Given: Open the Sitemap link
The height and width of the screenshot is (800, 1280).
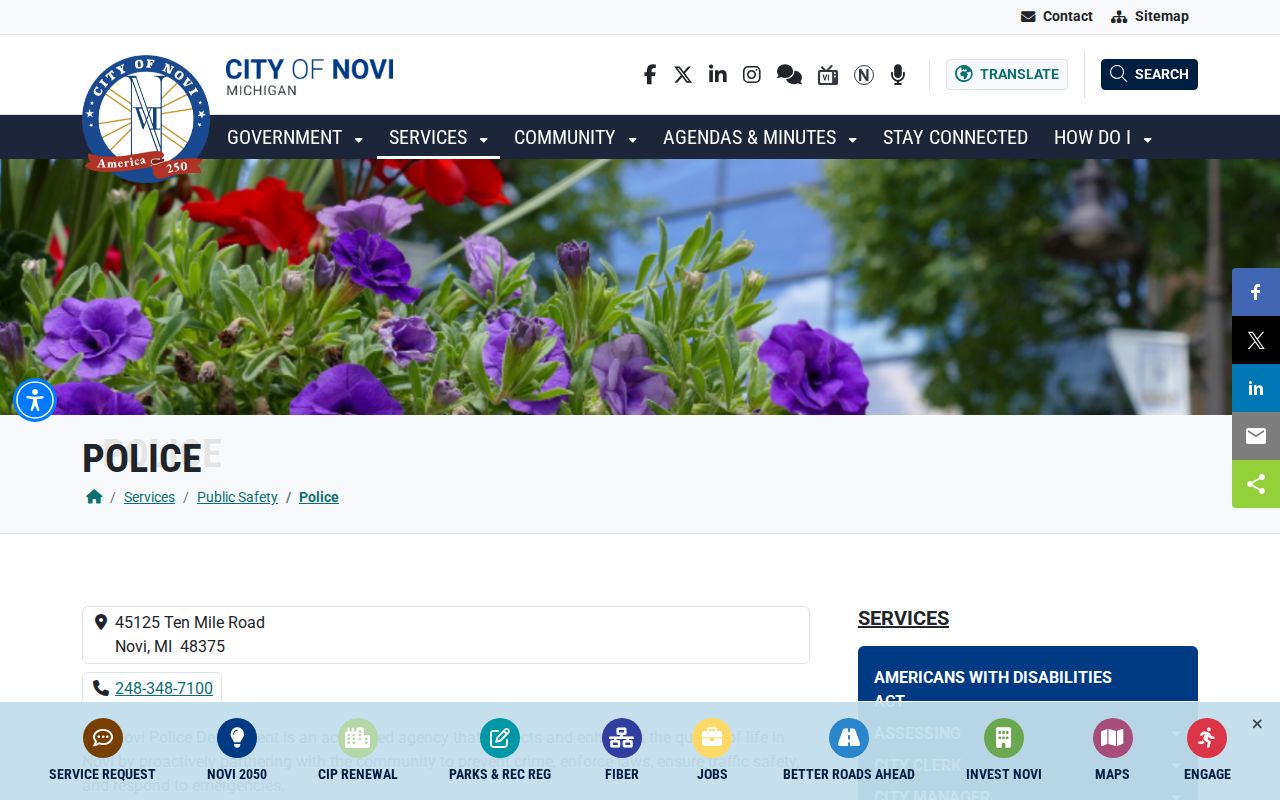Looking at the screenshot, I should 1150,16.
